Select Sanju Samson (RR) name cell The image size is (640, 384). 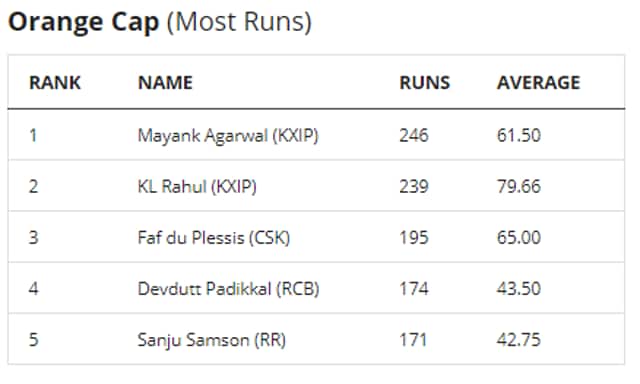click(211, 340)
